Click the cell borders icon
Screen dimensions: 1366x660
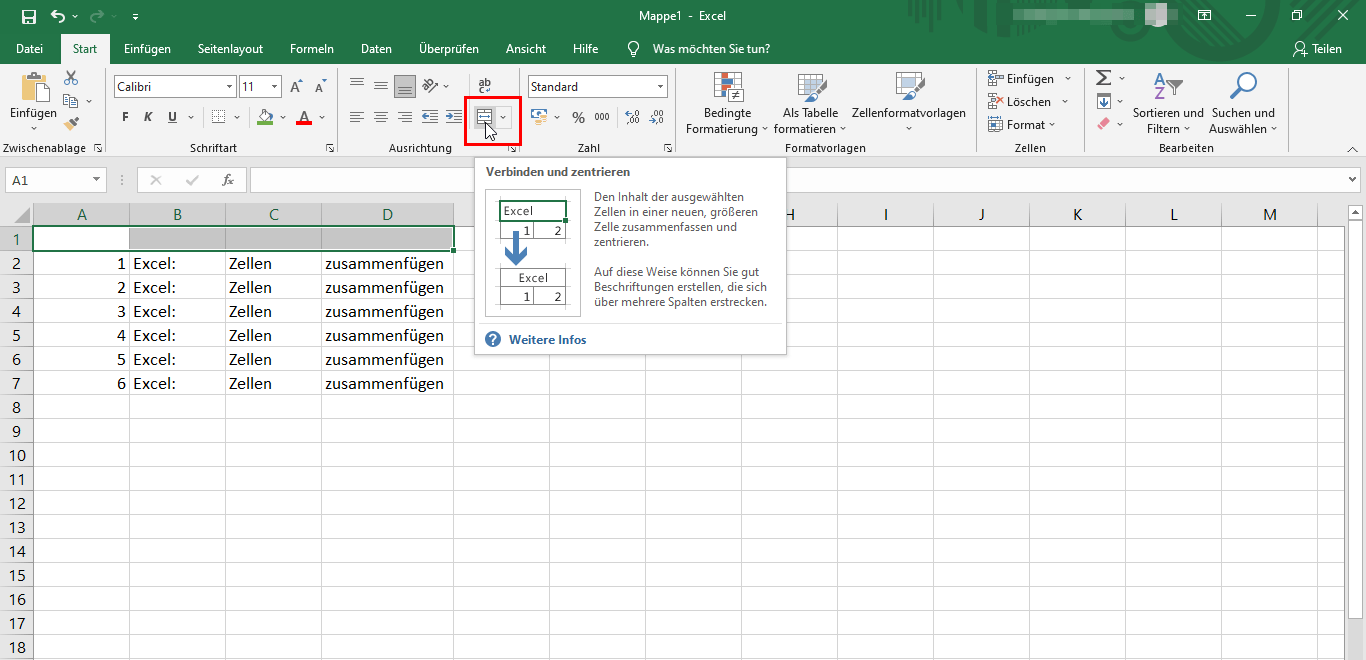220,117
